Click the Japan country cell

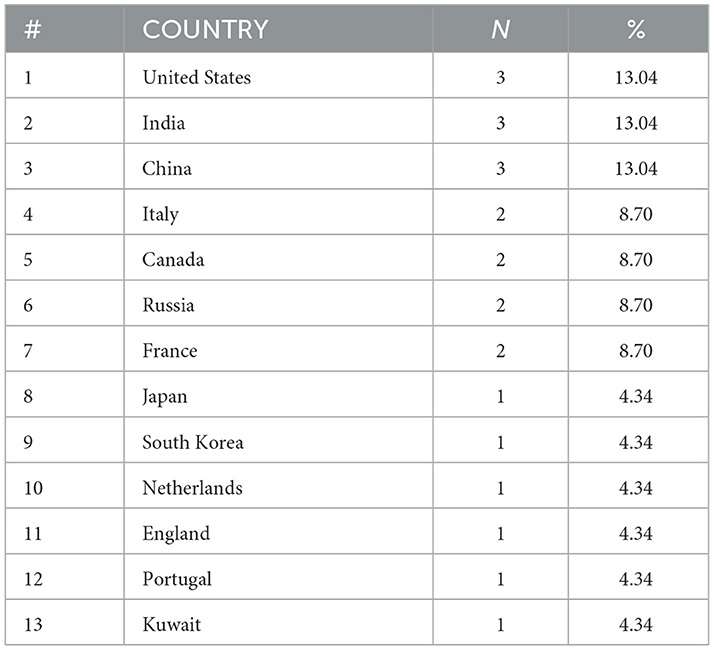click(x=165, y=397)
